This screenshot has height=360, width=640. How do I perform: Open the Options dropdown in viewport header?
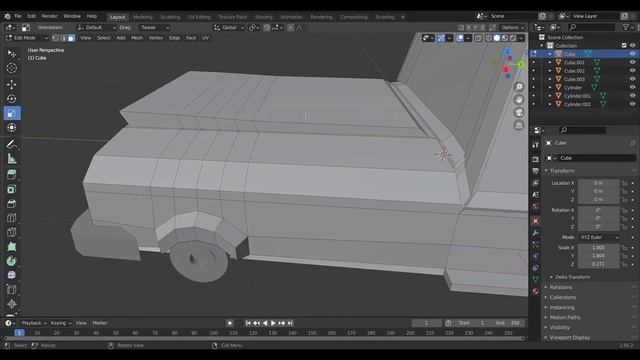point(512,27)
